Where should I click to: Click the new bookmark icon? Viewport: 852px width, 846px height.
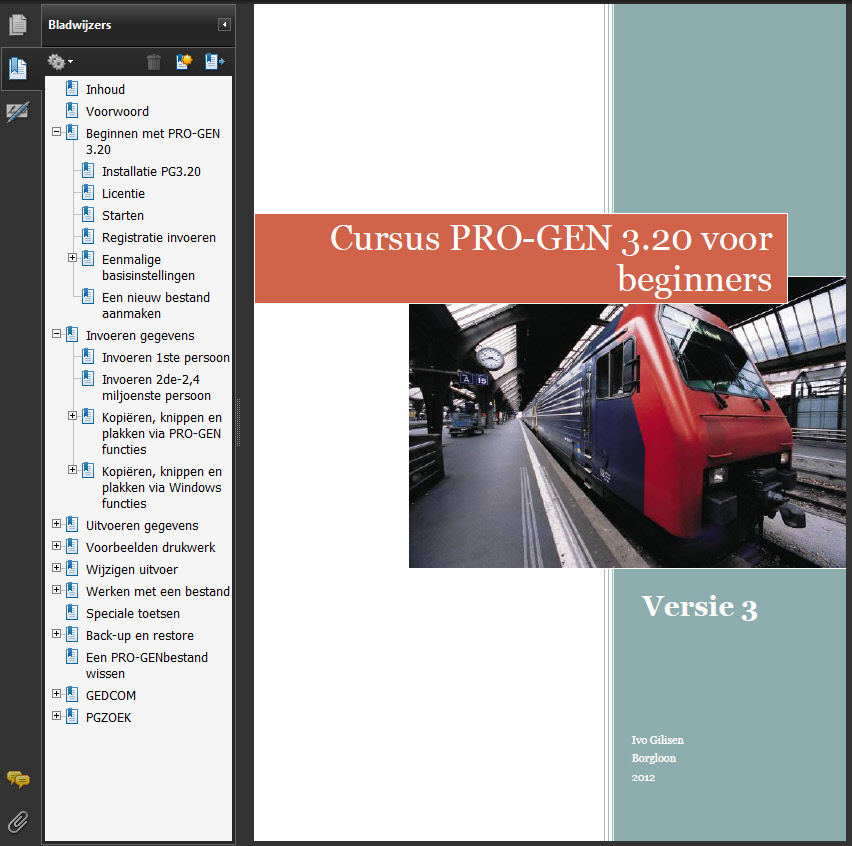184,62
